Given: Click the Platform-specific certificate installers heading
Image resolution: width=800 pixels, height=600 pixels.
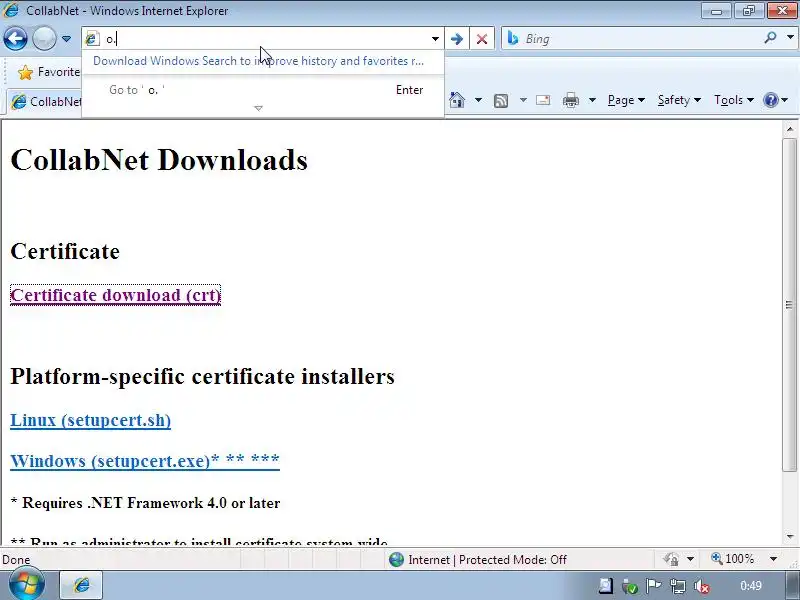Looking at the screenshot, I should point(203,377).
